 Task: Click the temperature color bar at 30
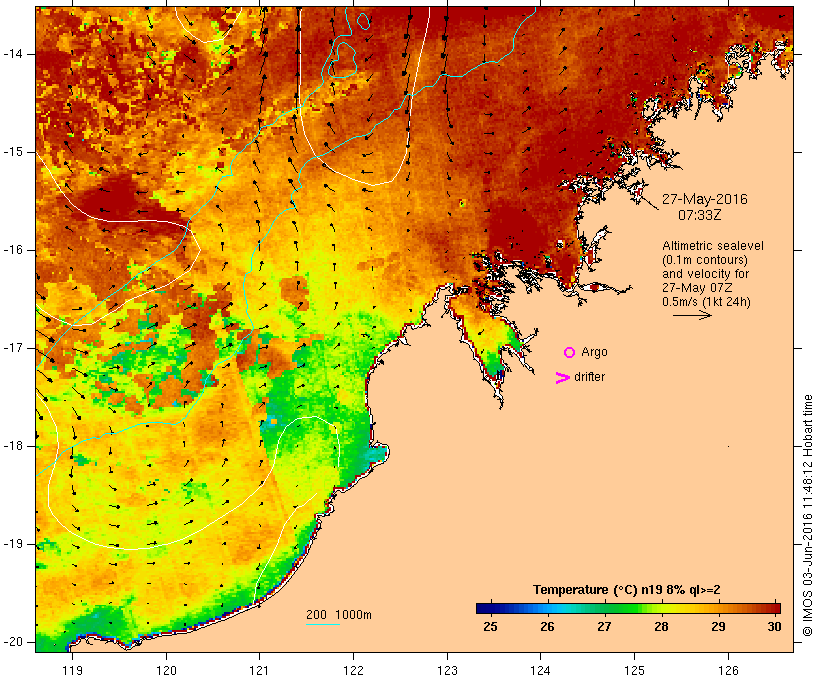click(x=775, y=608)
